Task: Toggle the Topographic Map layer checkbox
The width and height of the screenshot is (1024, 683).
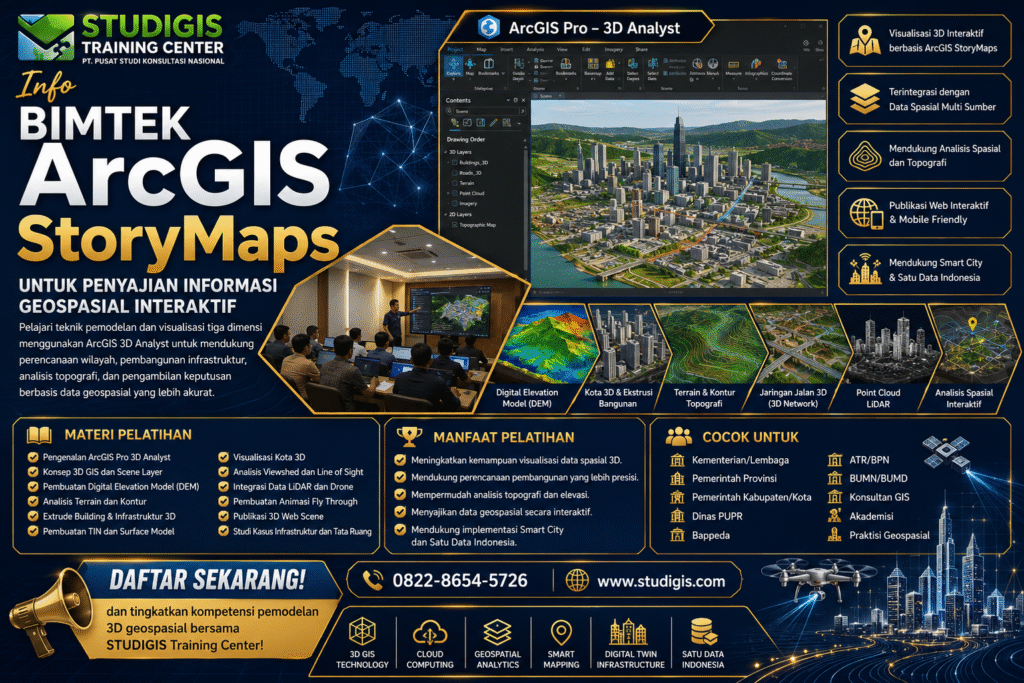Action: pyautogui.click(x=455, y=225)
